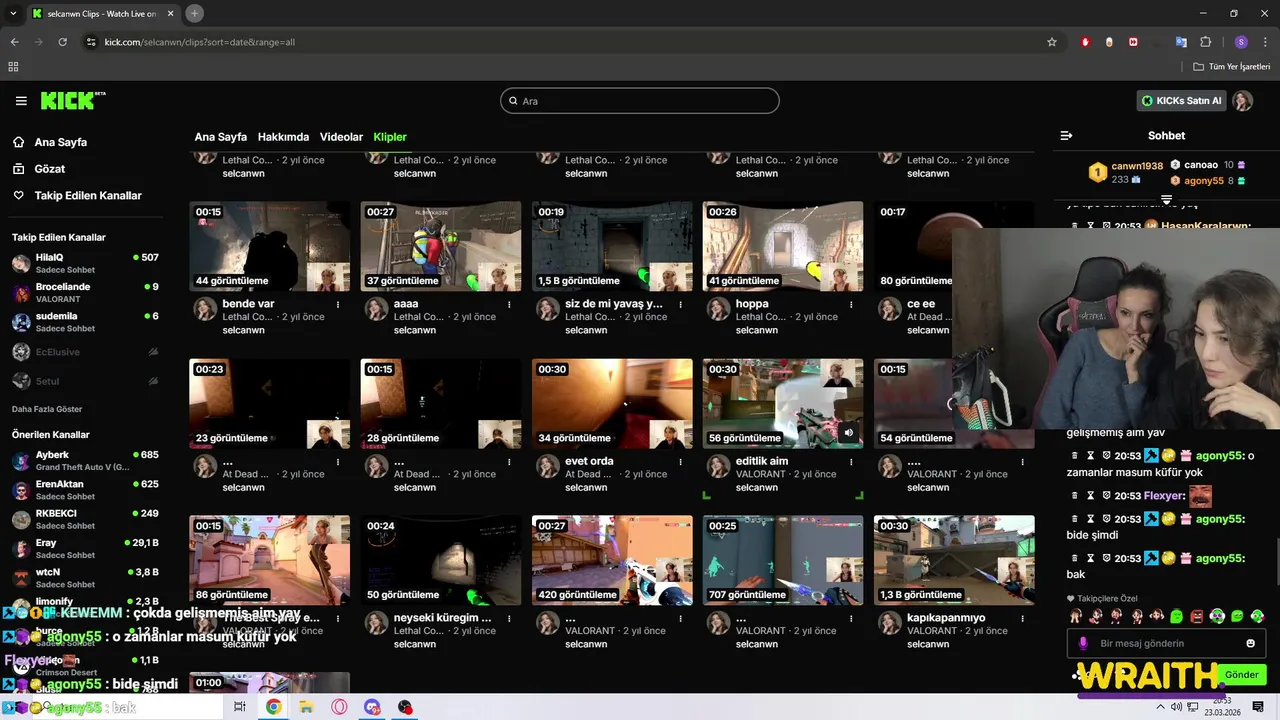
Task: Open options for 'neyseki küregim' clip
Action: [509, 618]
